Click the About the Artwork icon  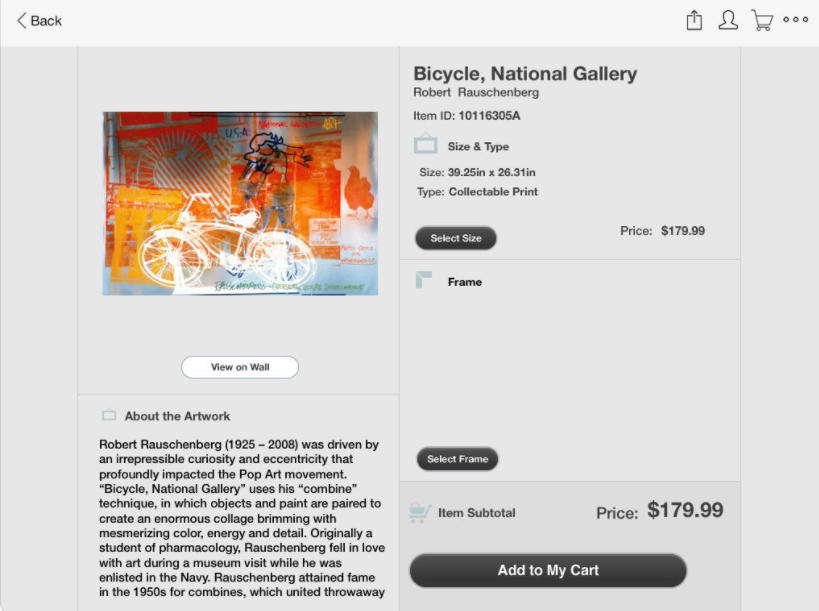click(109, 416)
